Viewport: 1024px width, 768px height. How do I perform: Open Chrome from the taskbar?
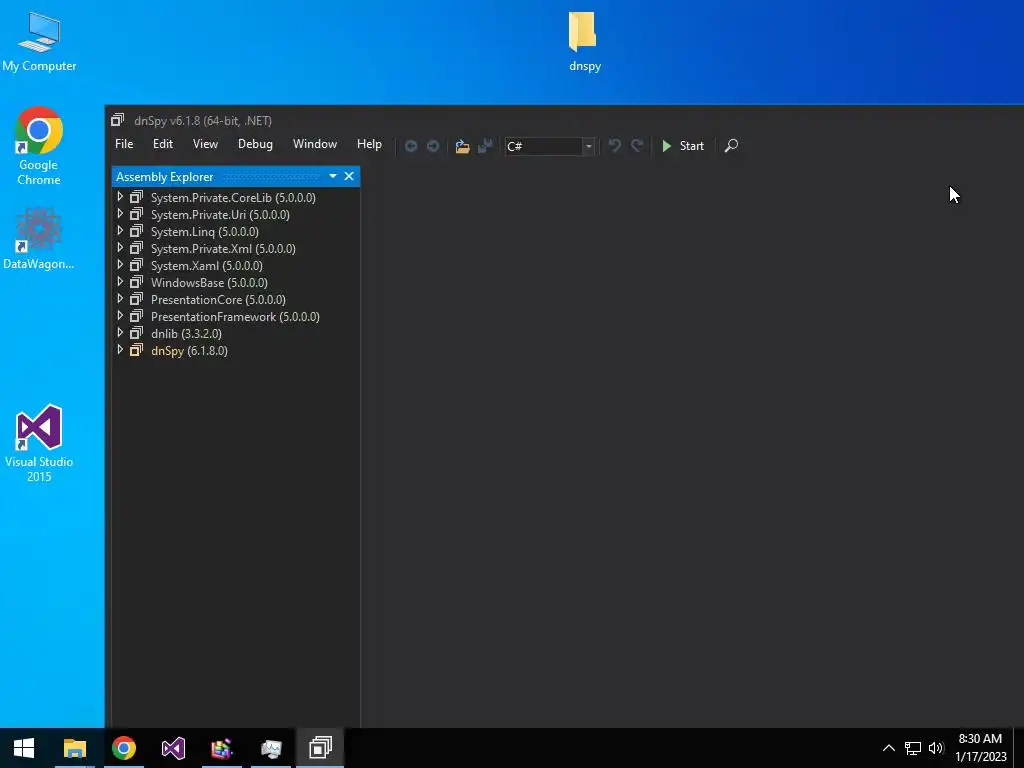point(123,748)
